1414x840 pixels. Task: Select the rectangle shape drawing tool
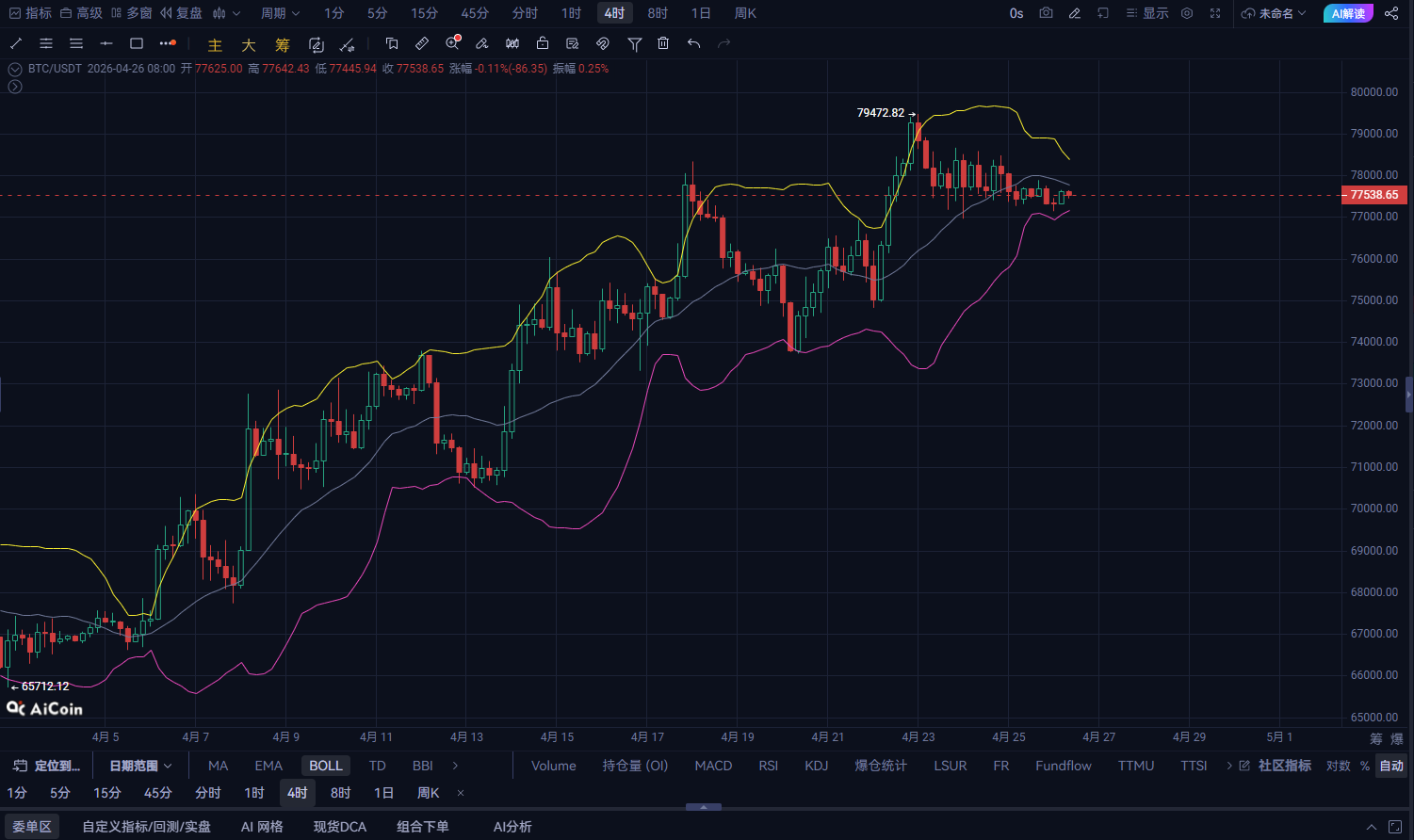(137, 43)
